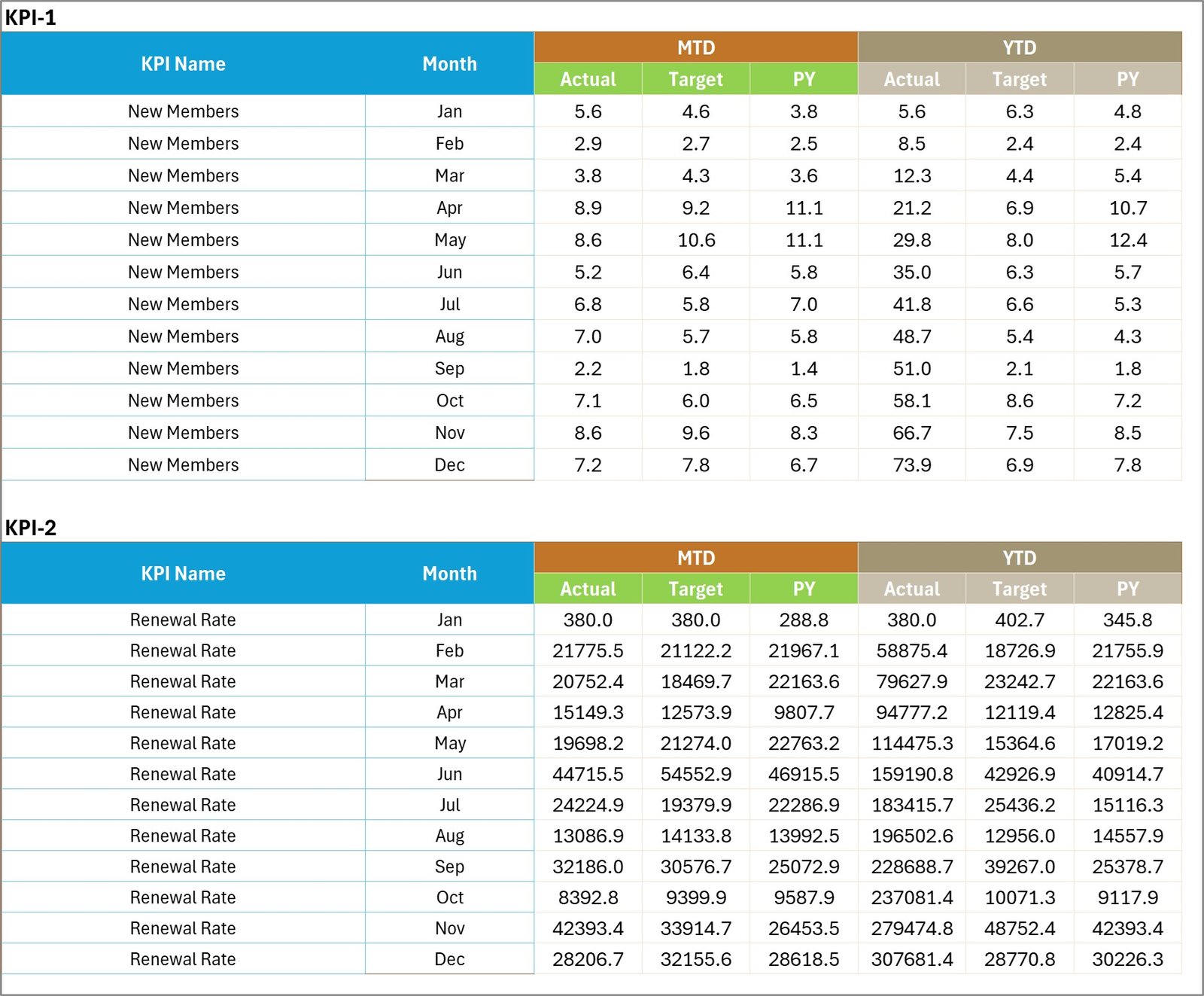
Task: Select the Renewal Rate Dec row label
Action: point(183,958)
